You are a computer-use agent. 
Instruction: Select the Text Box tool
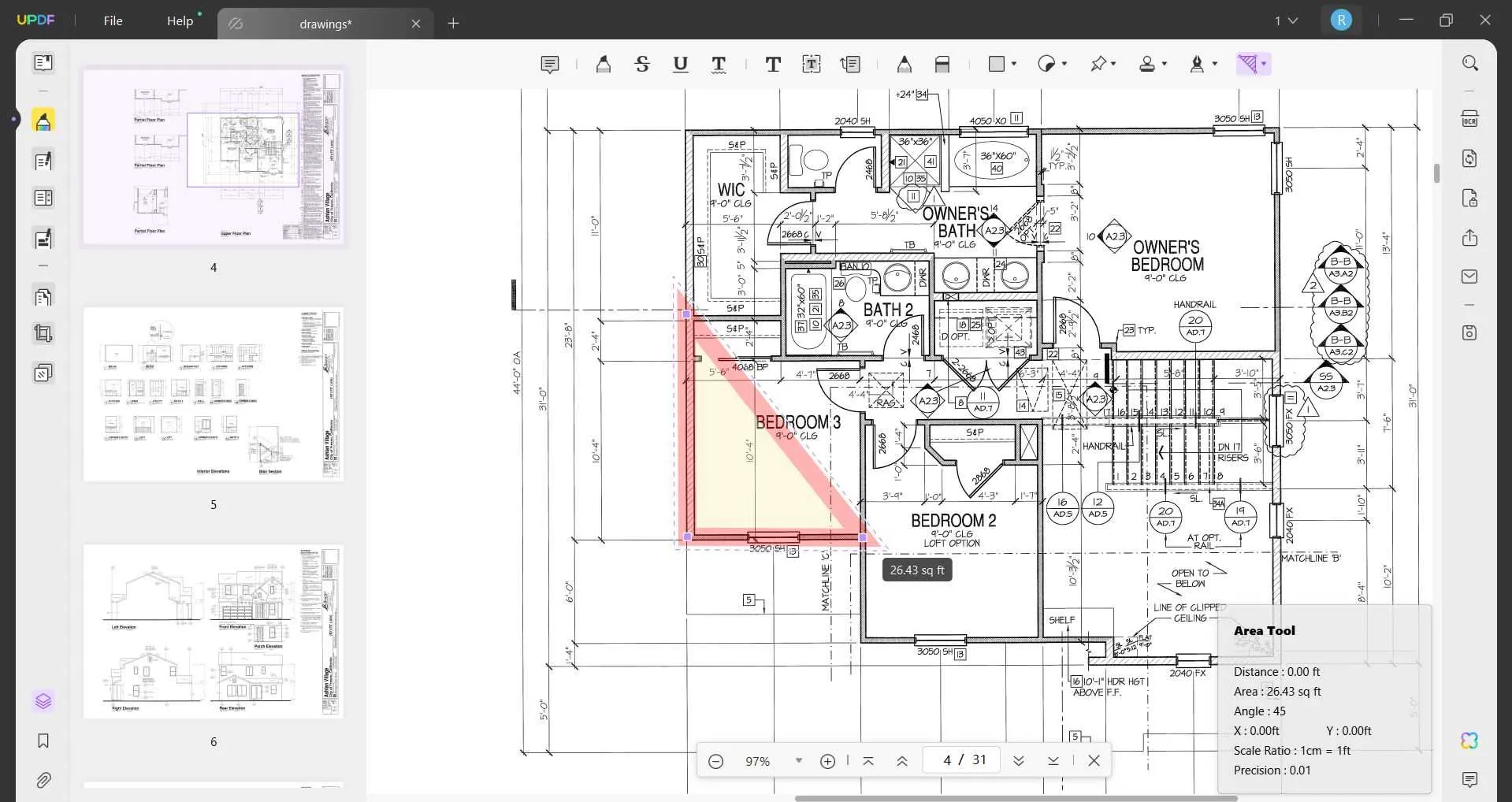coord(812,64)
